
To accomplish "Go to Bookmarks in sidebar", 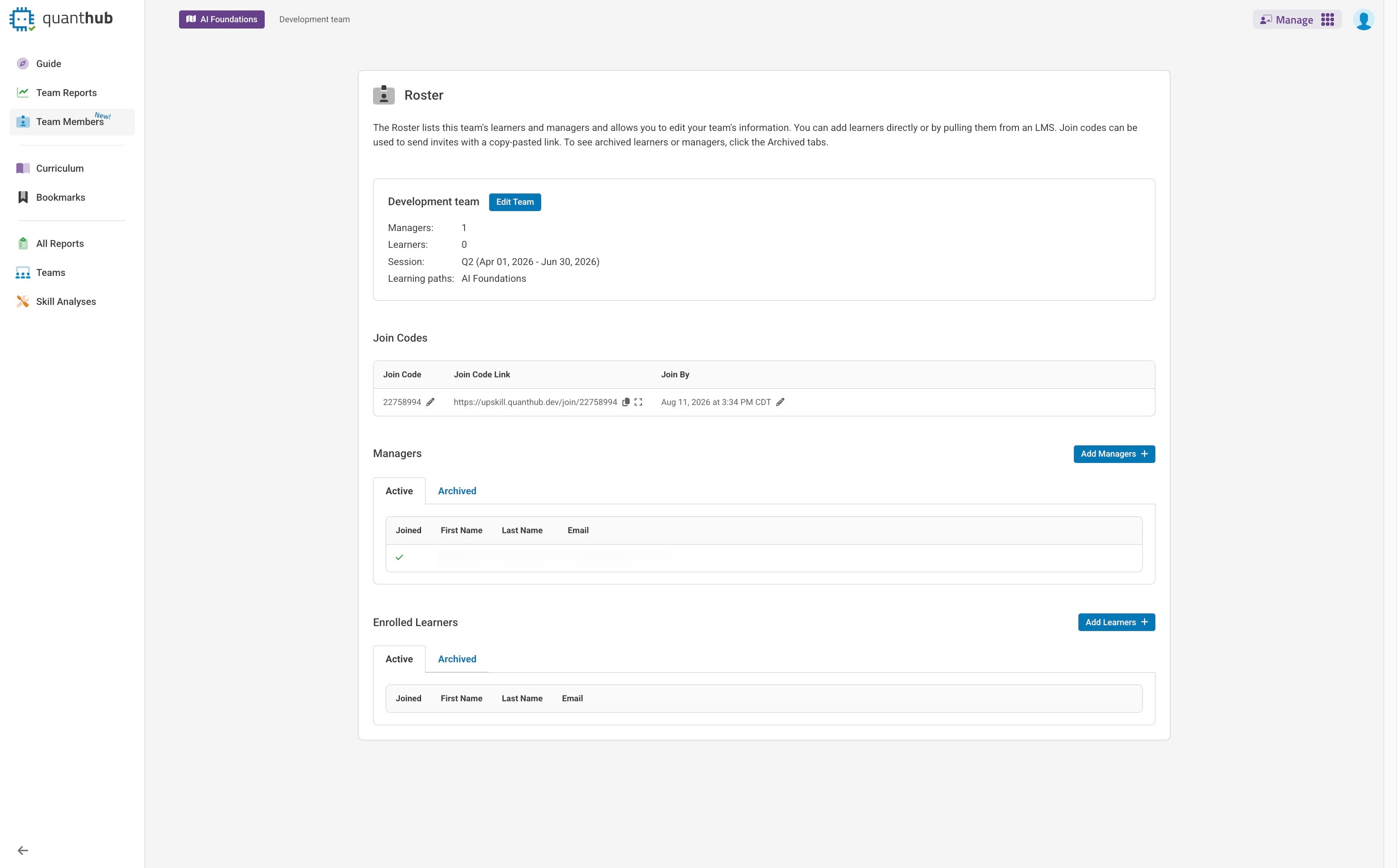I will 60,198.
